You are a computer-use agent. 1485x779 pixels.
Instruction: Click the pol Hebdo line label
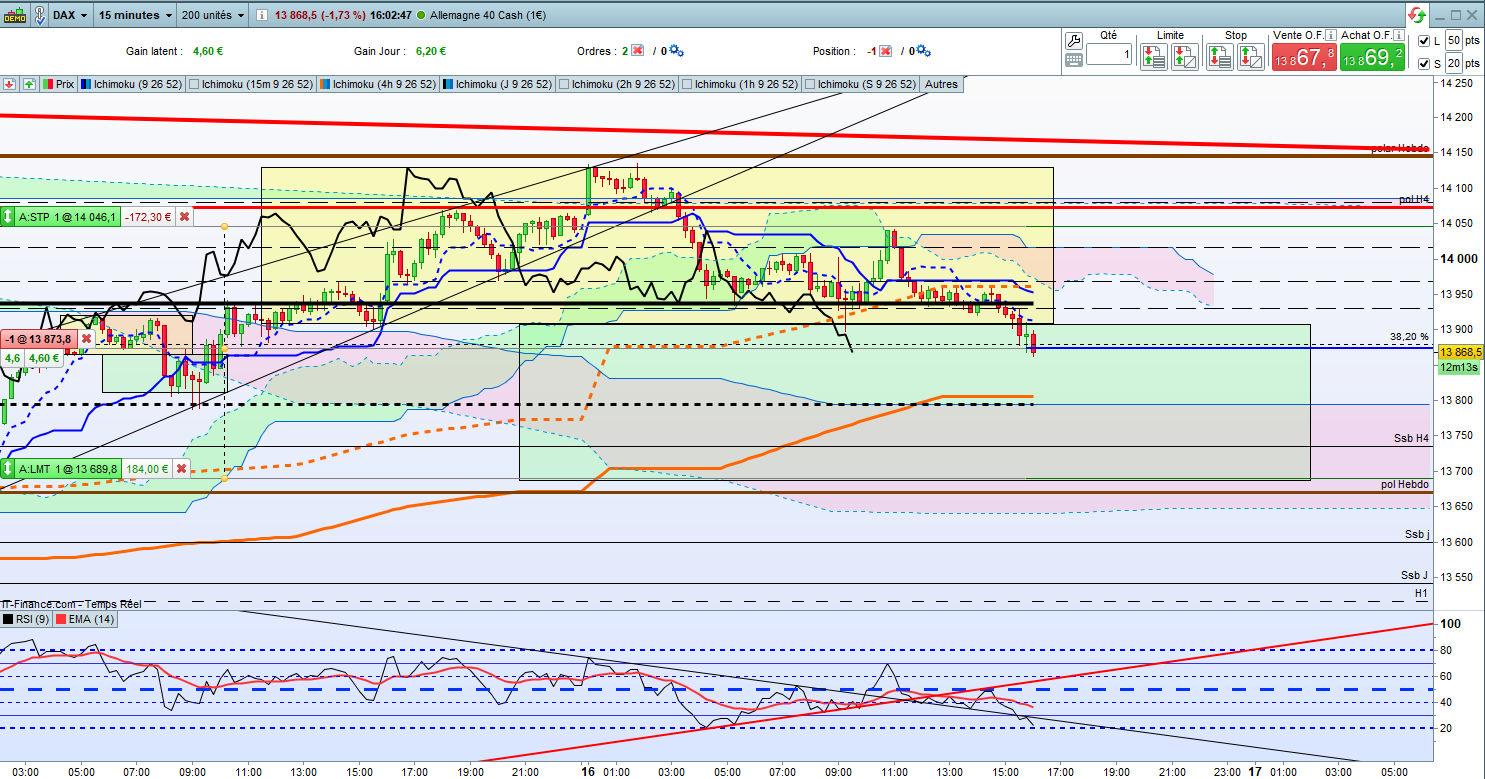coord(1404,484)
